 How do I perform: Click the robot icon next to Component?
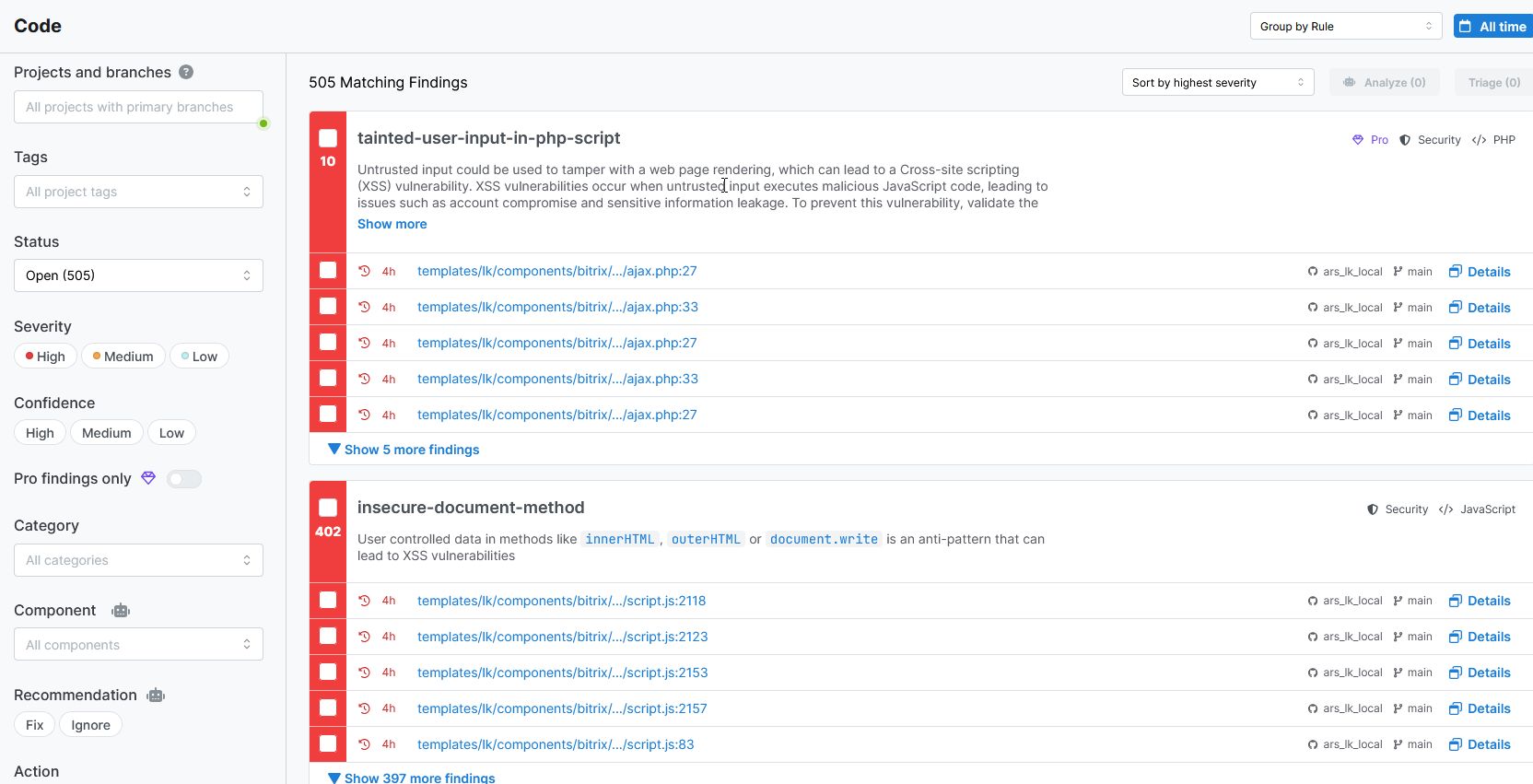[121, 611]
